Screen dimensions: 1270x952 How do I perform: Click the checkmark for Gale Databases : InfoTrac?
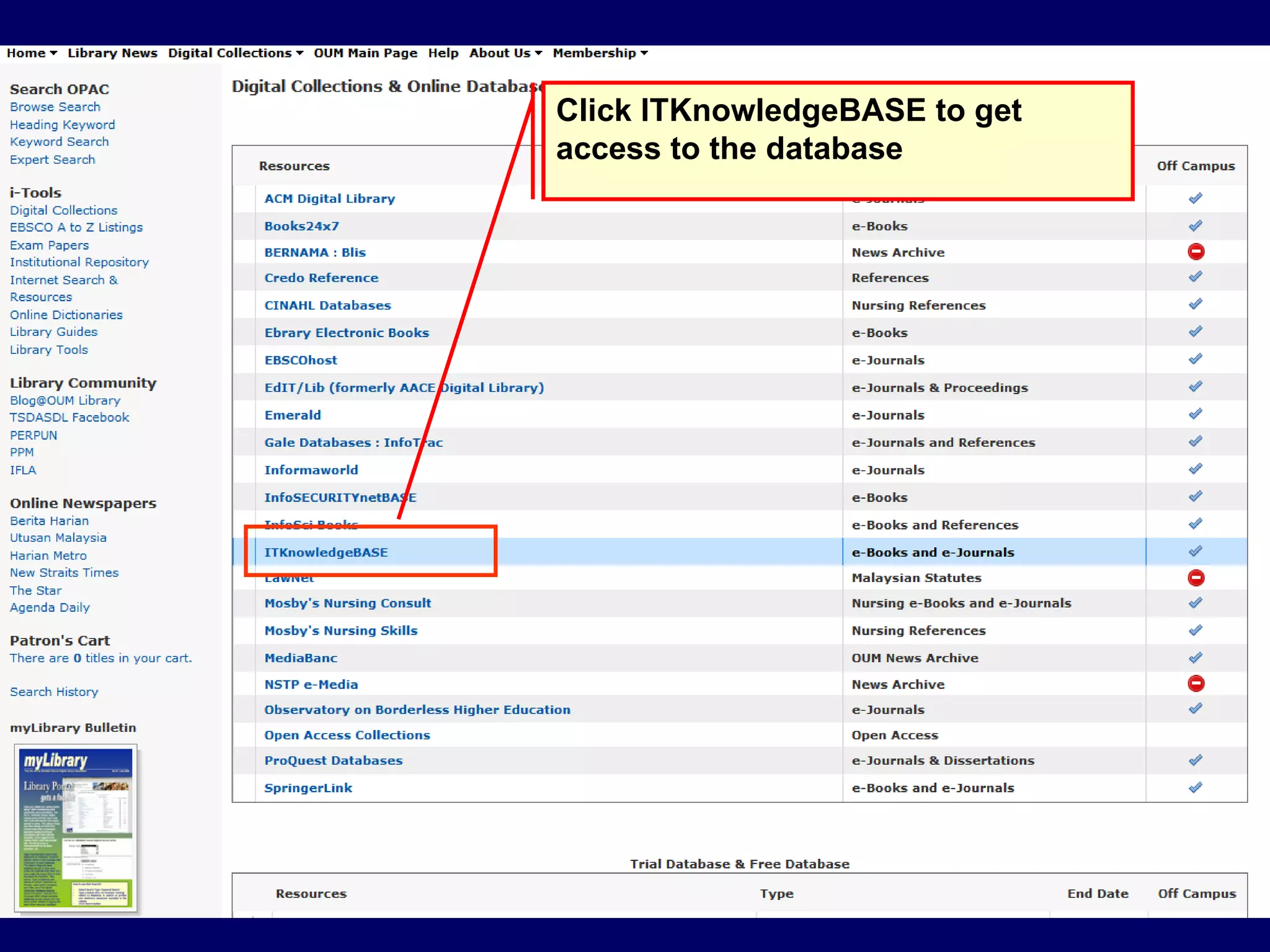[x=1196, y=441]
